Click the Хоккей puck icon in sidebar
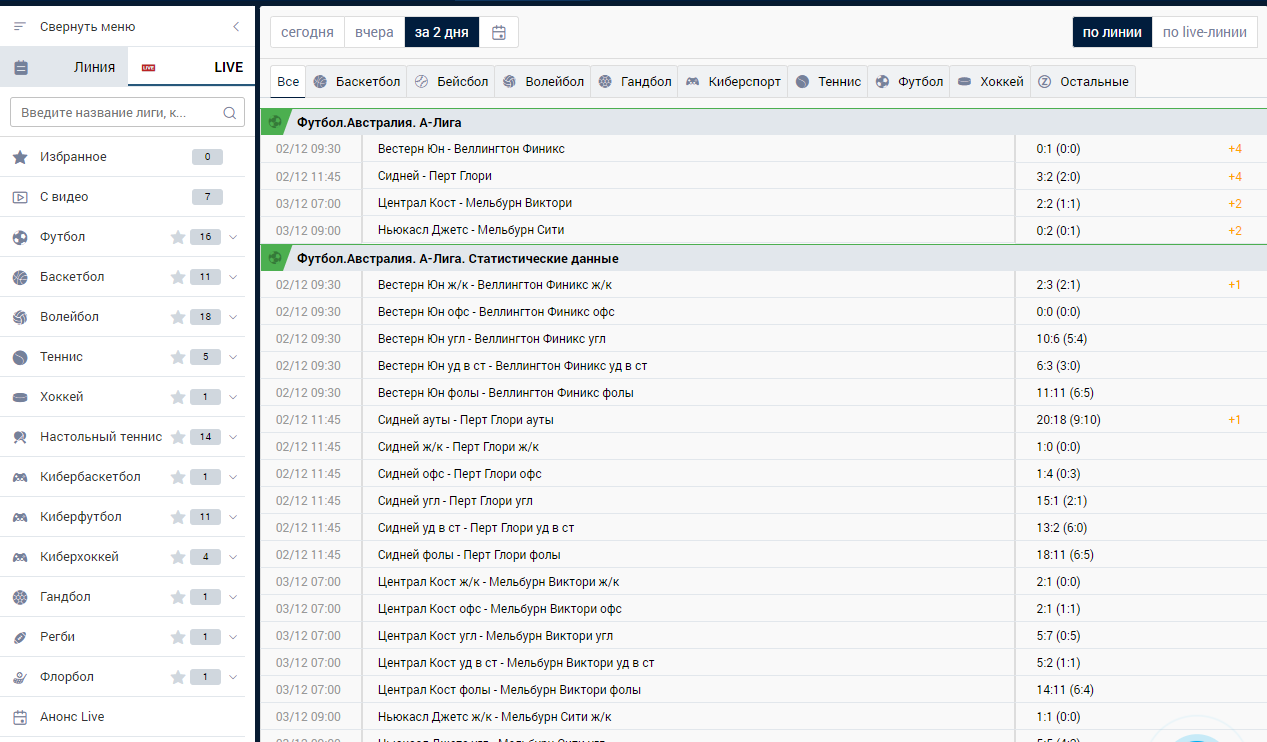This screenshot has width=1267, height=742. click(20, 397)
